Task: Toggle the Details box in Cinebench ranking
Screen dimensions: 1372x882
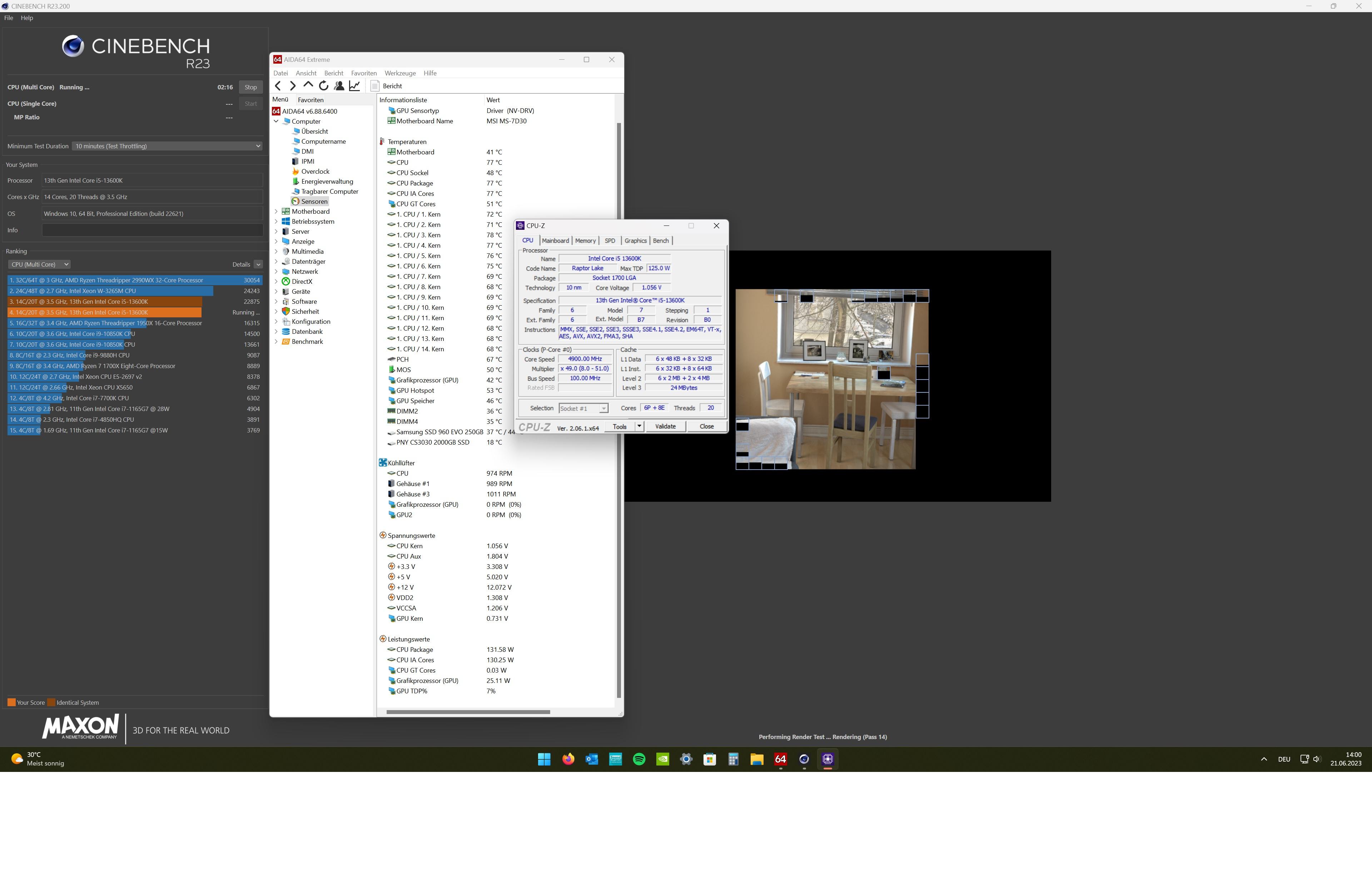Action: (258, 264)
